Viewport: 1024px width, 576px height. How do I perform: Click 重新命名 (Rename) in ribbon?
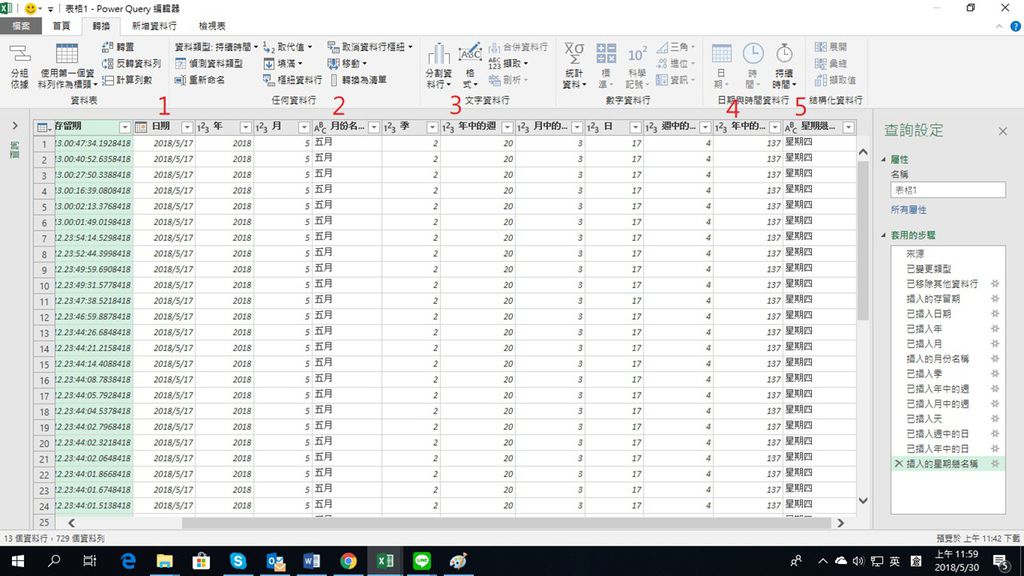pyautogui.click(x=200, y=80)
